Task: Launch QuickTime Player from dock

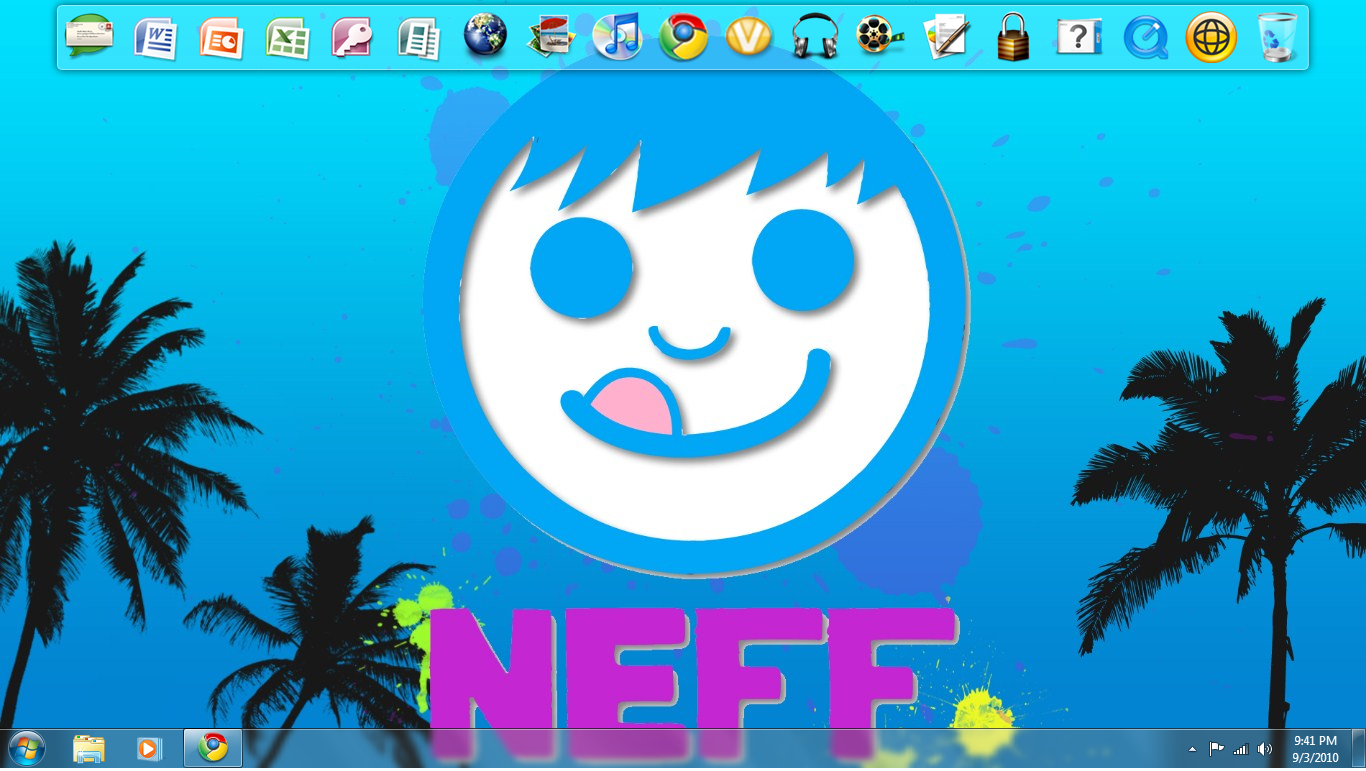Action: click(1145, 38)
